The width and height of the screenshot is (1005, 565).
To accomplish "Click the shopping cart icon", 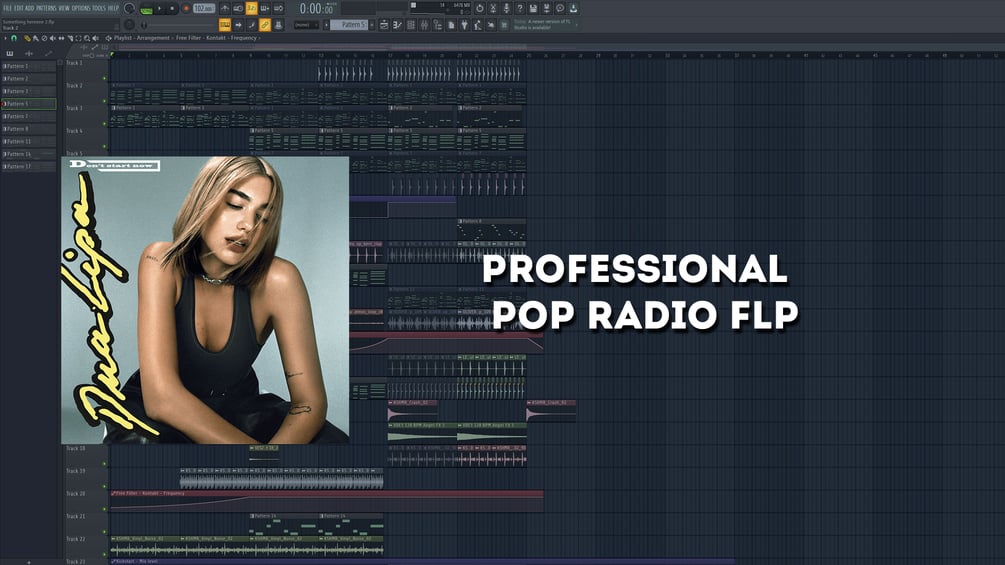I will point(504,25).
